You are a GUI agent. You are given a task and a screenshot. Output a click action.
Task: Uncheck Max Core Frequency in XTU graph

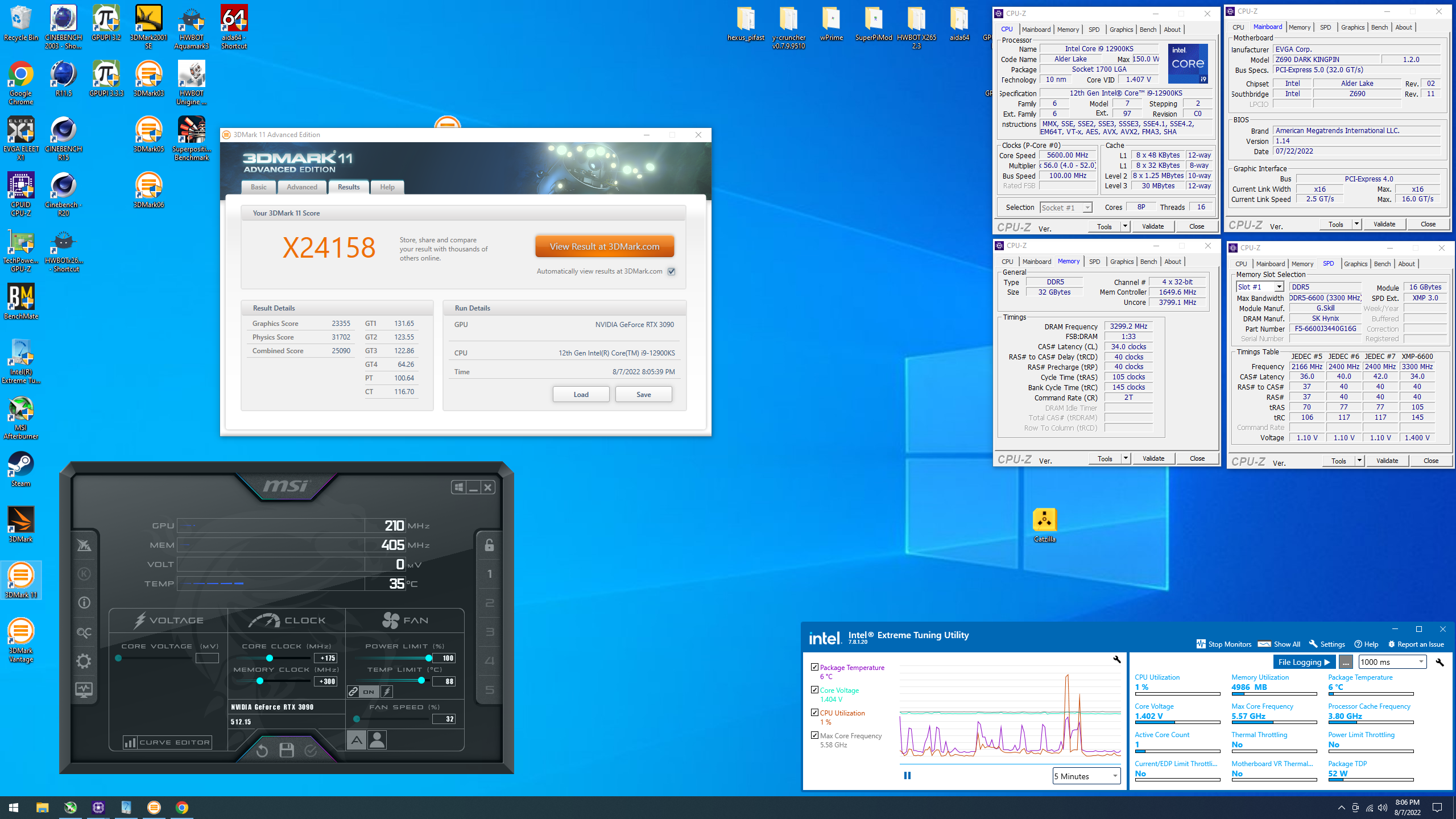pos(814,735)
